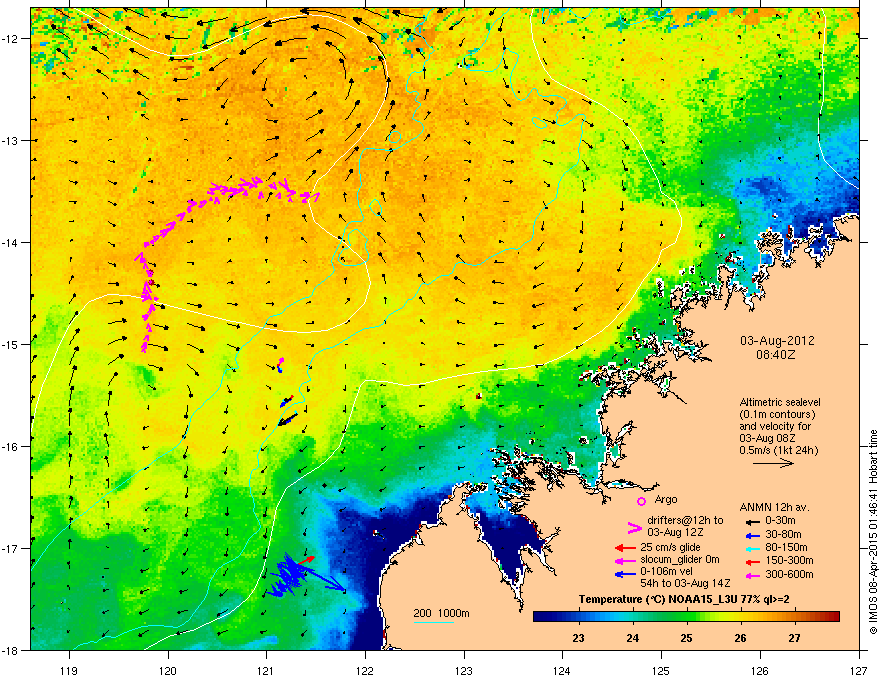
Task: Click the "03-Aug-2012" date label
Action: pos(777,341)
